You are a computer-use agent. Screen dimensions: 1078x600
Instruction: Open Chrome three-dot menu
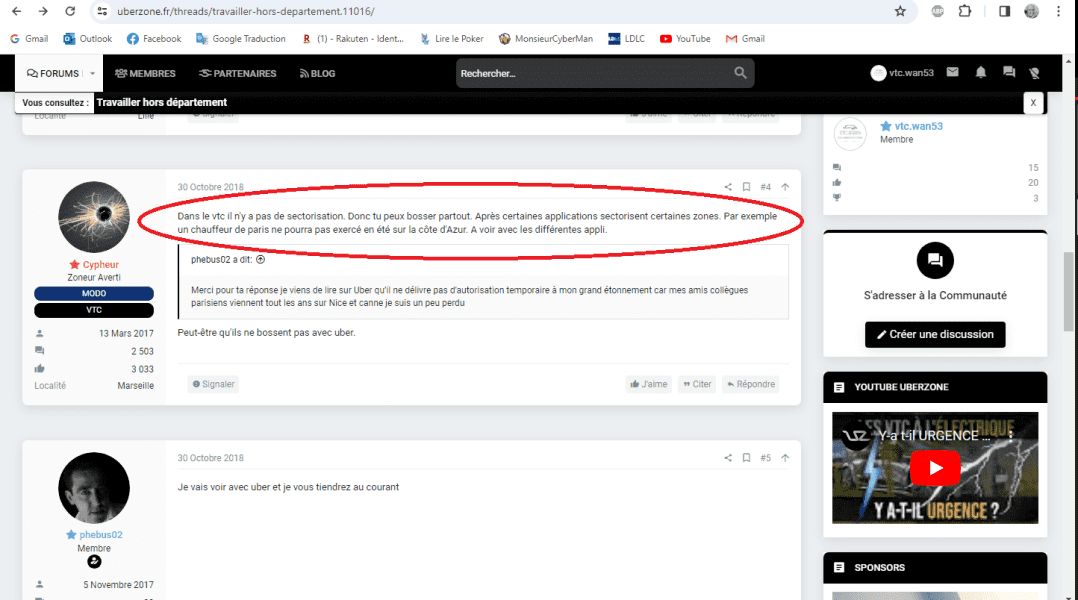click(1058, 11)
